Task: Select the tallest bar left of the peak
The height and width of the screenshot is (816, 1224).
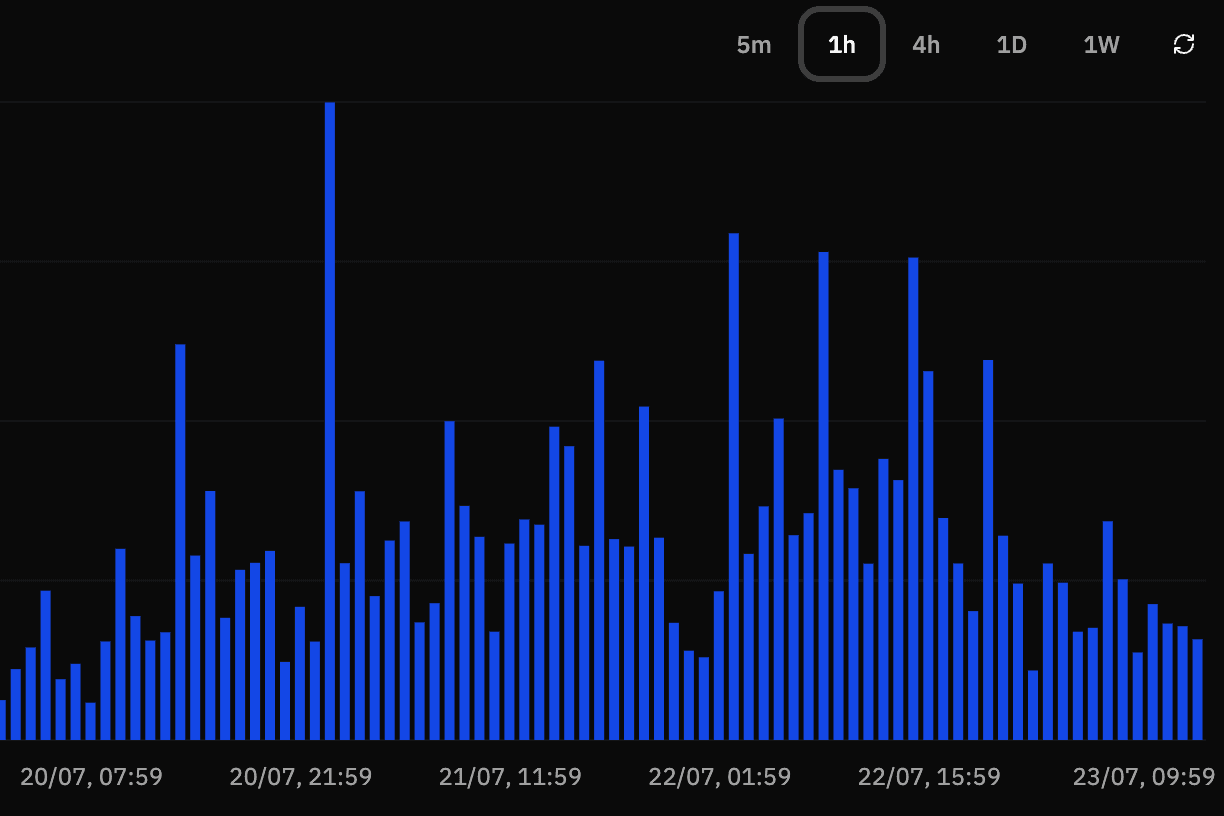Action: tap(181, 542)
